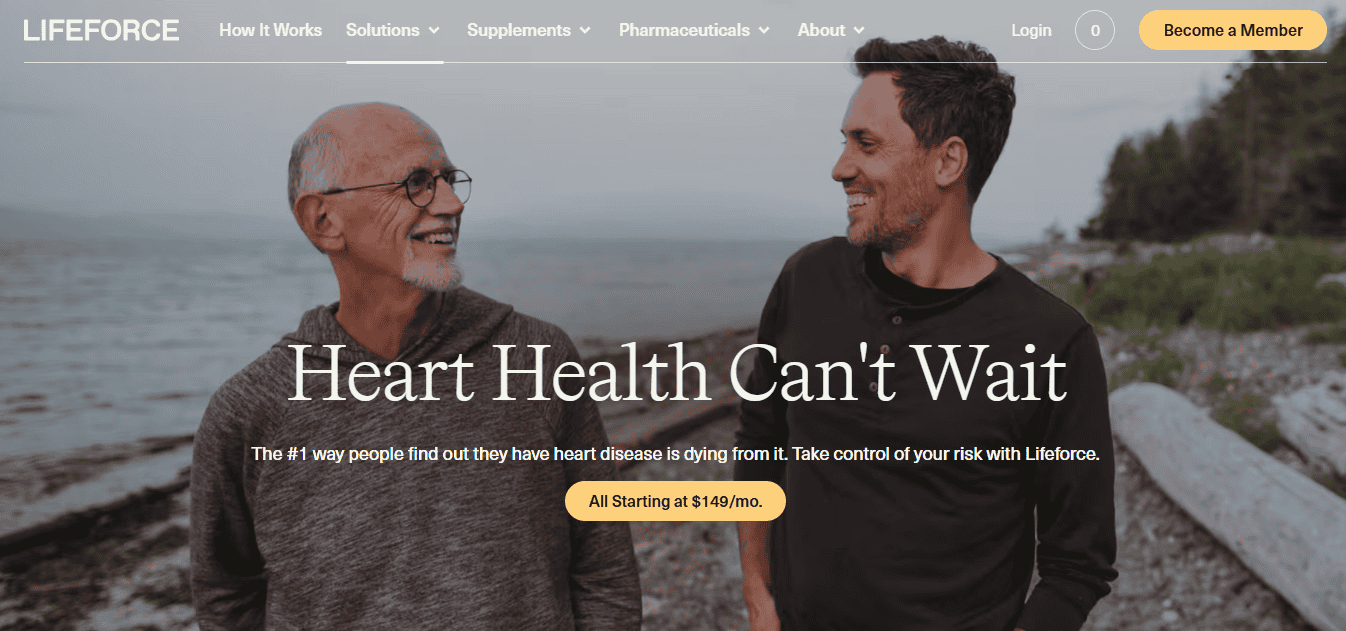Open the cart counter showing 0
The image size is (1346, 631).
1095,30
